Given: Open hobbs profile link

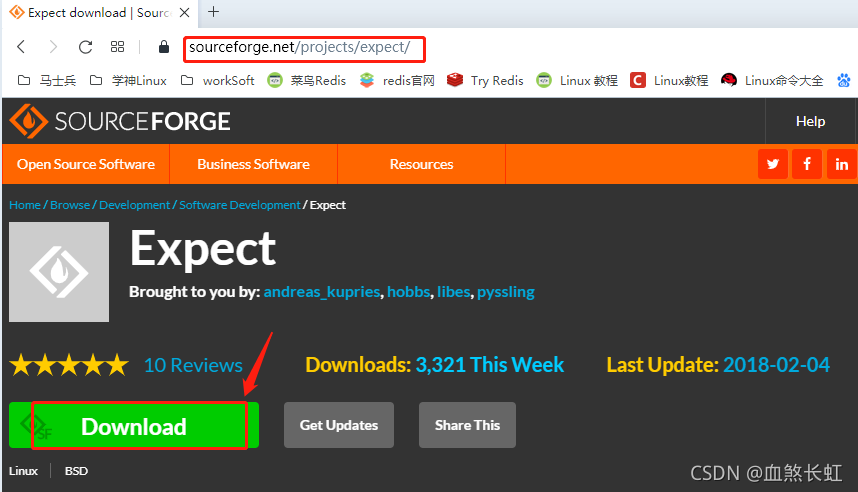Looking at the screenshot, I should [x=409, y=292].
